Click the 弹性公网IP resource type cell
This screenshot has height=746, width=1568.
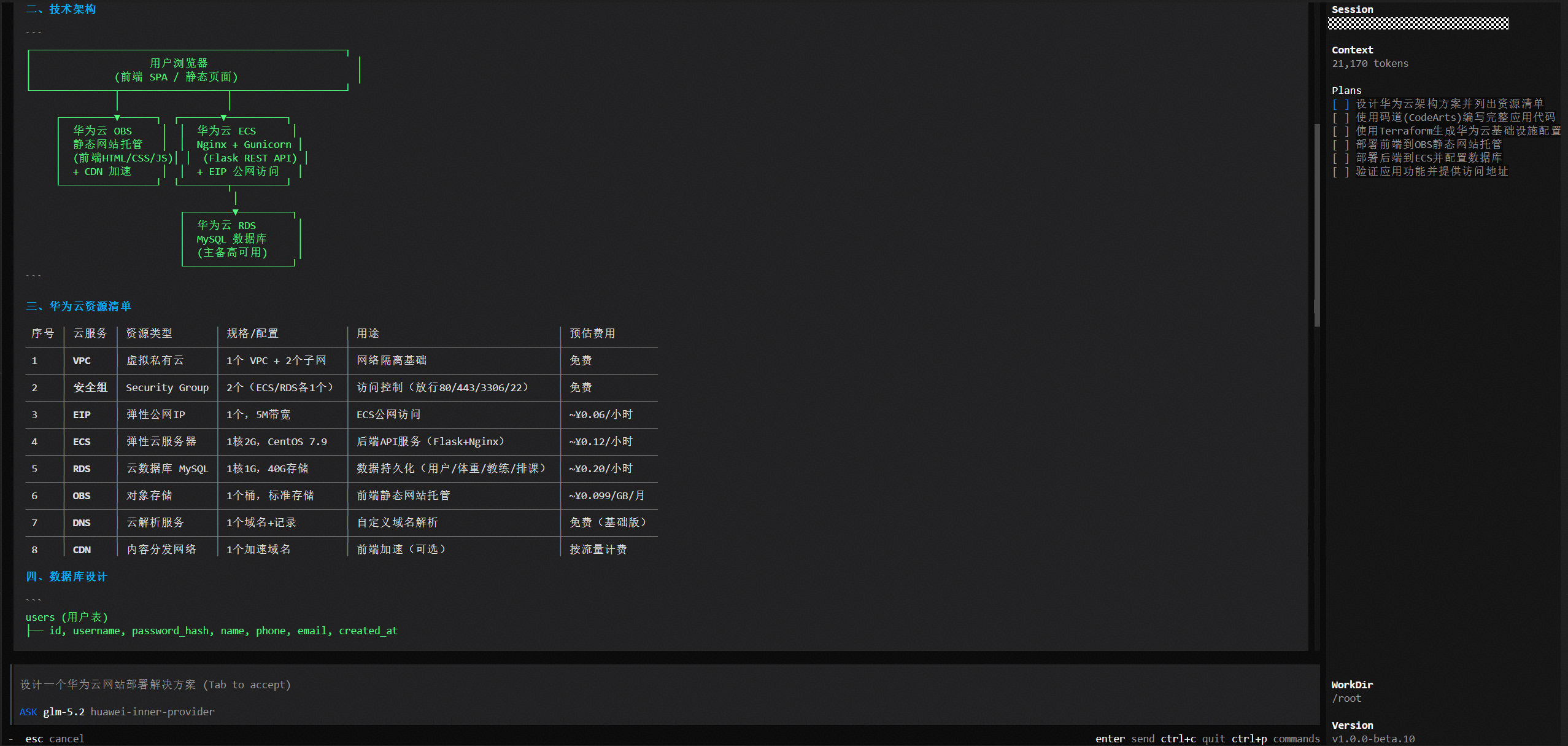click(155, 414)
